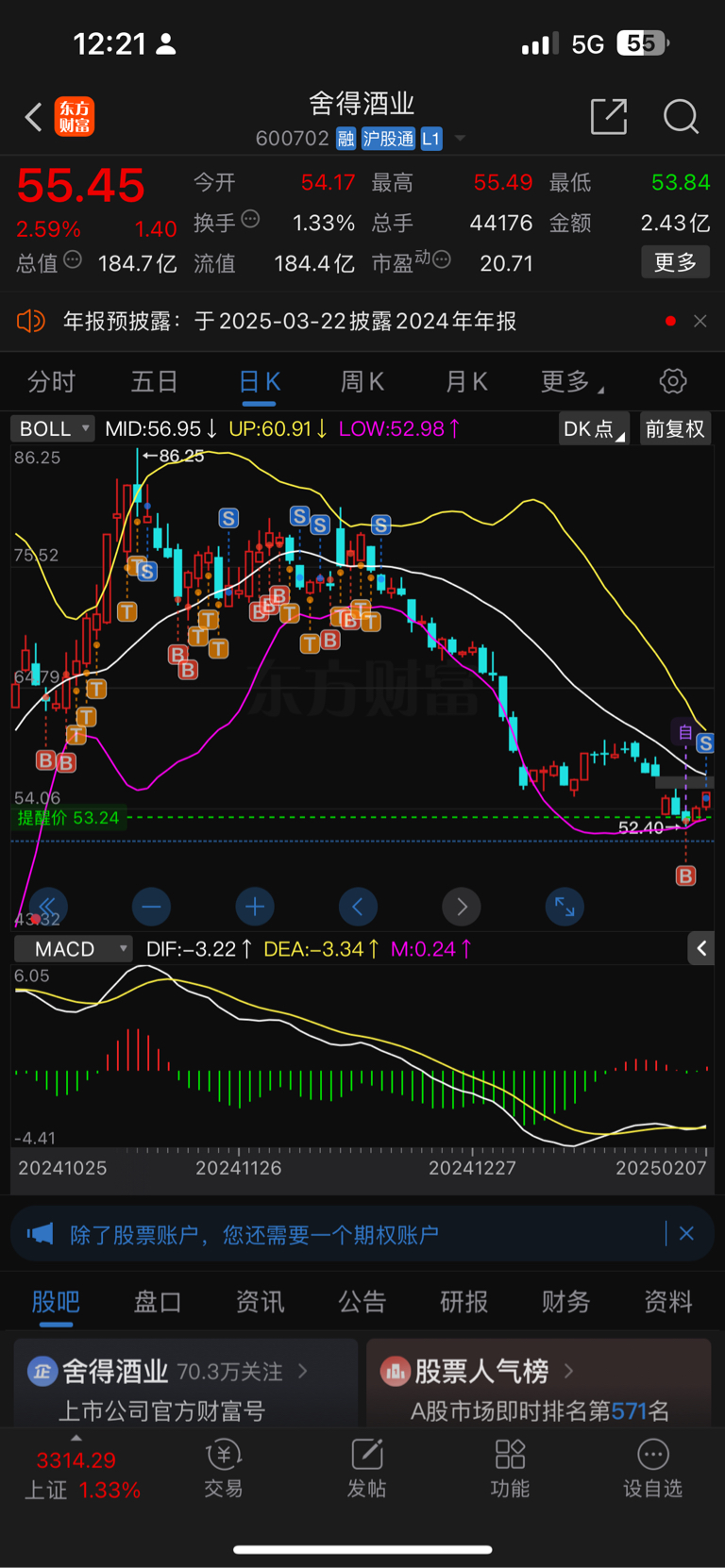Open the MACD indicator dropdown
This screenshot has width=725, height=1568.
pos(73,948)
